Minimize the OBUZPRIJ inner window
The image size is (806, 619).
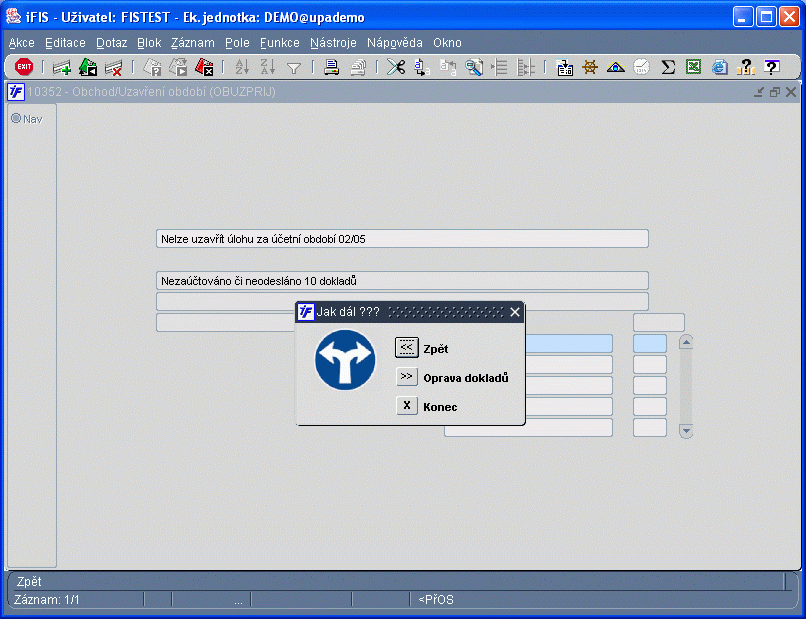(759, 92)
